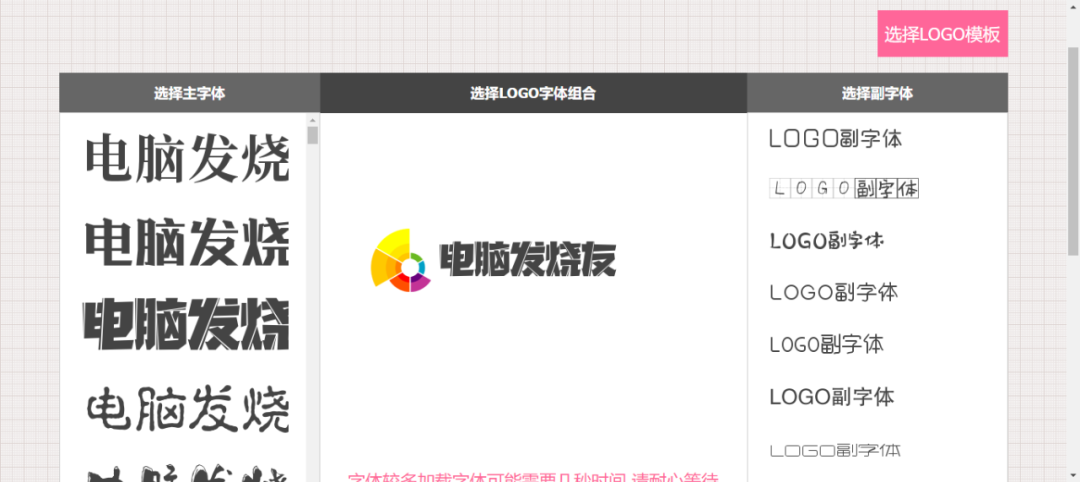This screenshot has width=1080, height=482.
Task: Pick the seventh small wide LOGO副字体 sample
Action: coord(835,451)
